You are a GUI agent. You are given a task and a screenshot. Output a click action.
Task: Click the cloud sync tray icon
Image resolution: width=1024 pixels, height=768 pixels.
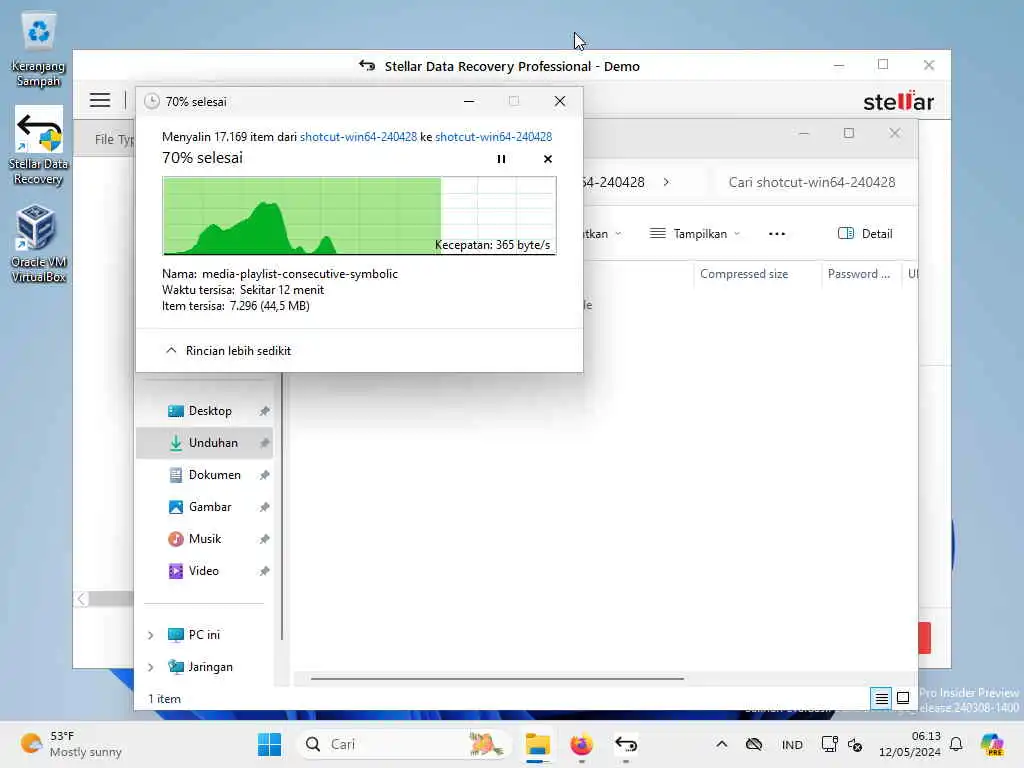coord(754,744)
